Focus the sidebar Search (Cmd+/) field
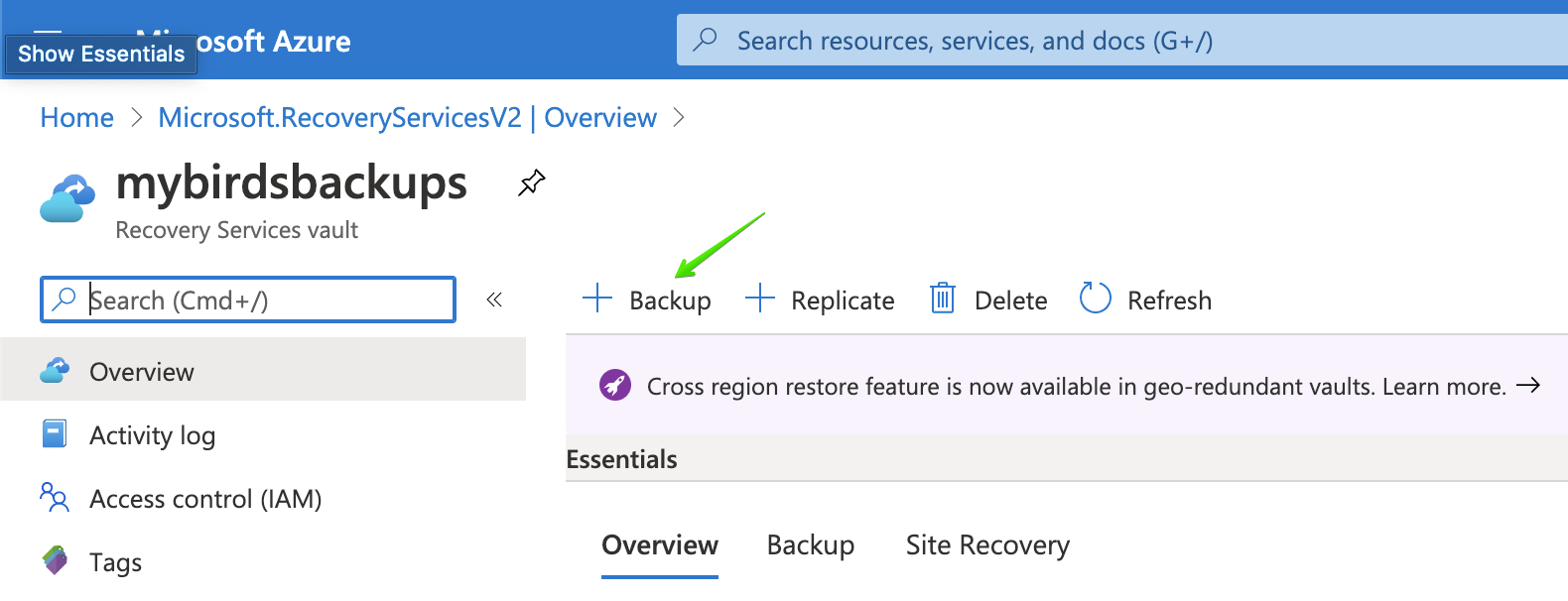Image resolution: width=1568 pixels, height=601 pixels. 258,300
